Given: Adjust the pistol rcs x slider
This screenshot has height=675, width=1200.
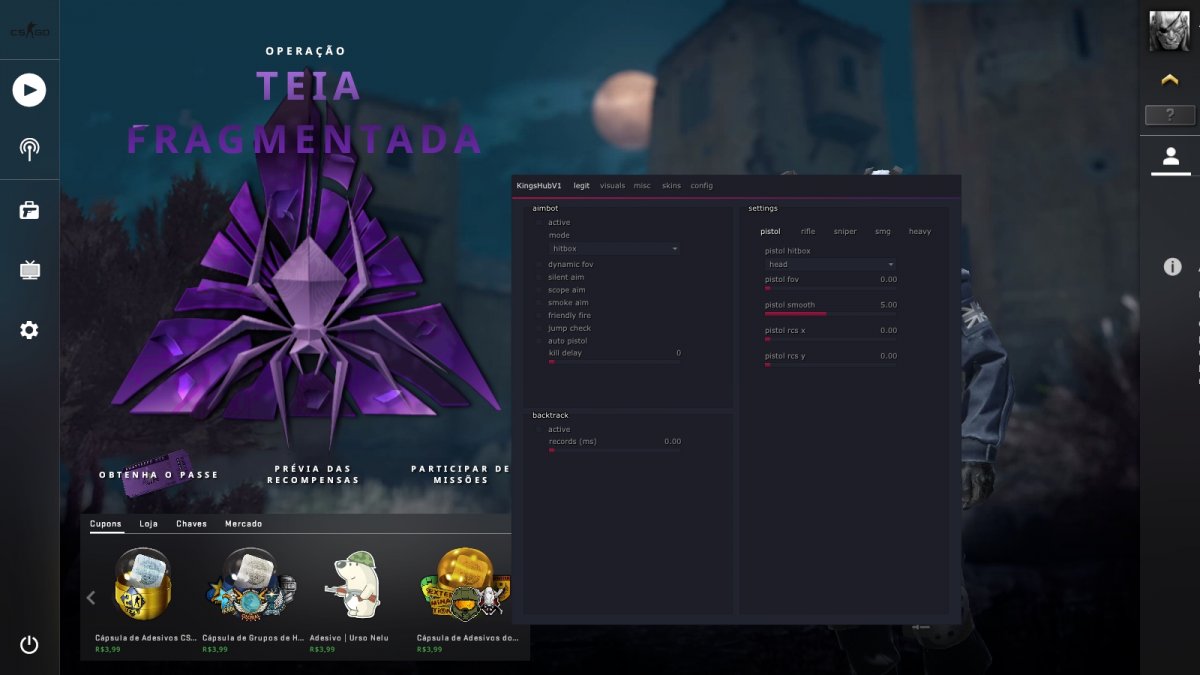Looking at the screenshot, I should tap(830, 339).
